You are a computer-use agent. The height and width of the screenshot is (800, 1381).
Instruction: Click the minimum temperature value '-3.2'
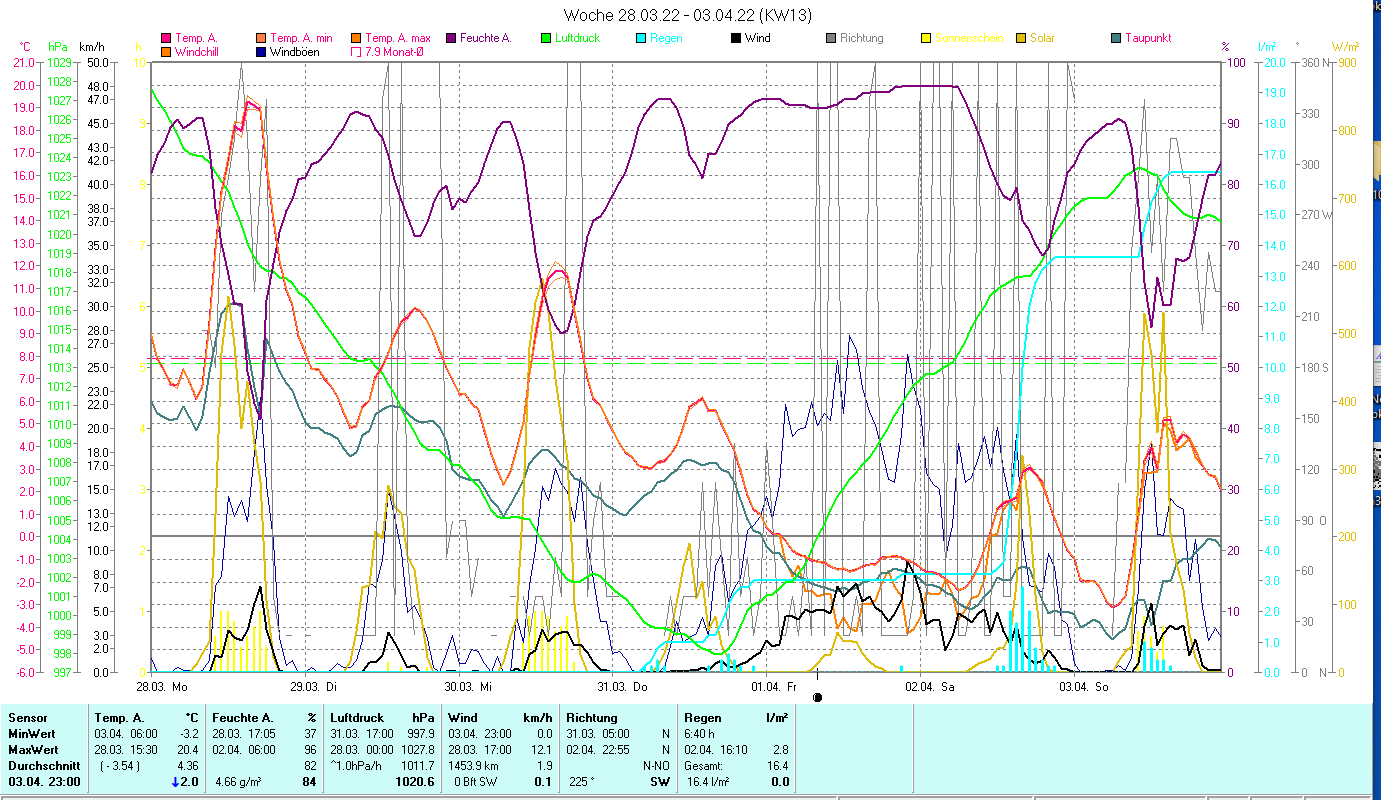188,733
